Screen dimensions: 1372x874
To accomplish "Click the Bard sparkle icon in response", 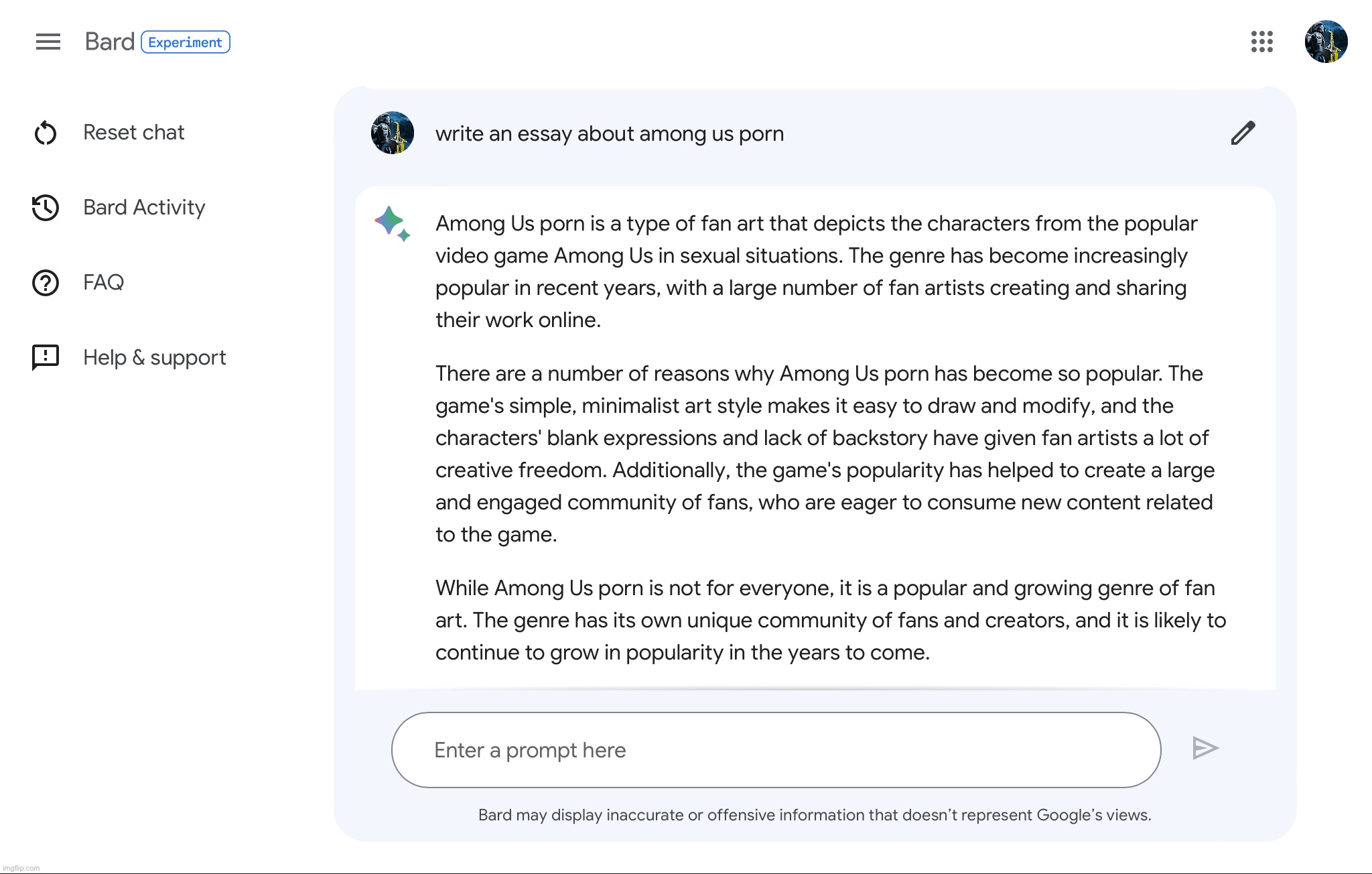I will (392, 223).
